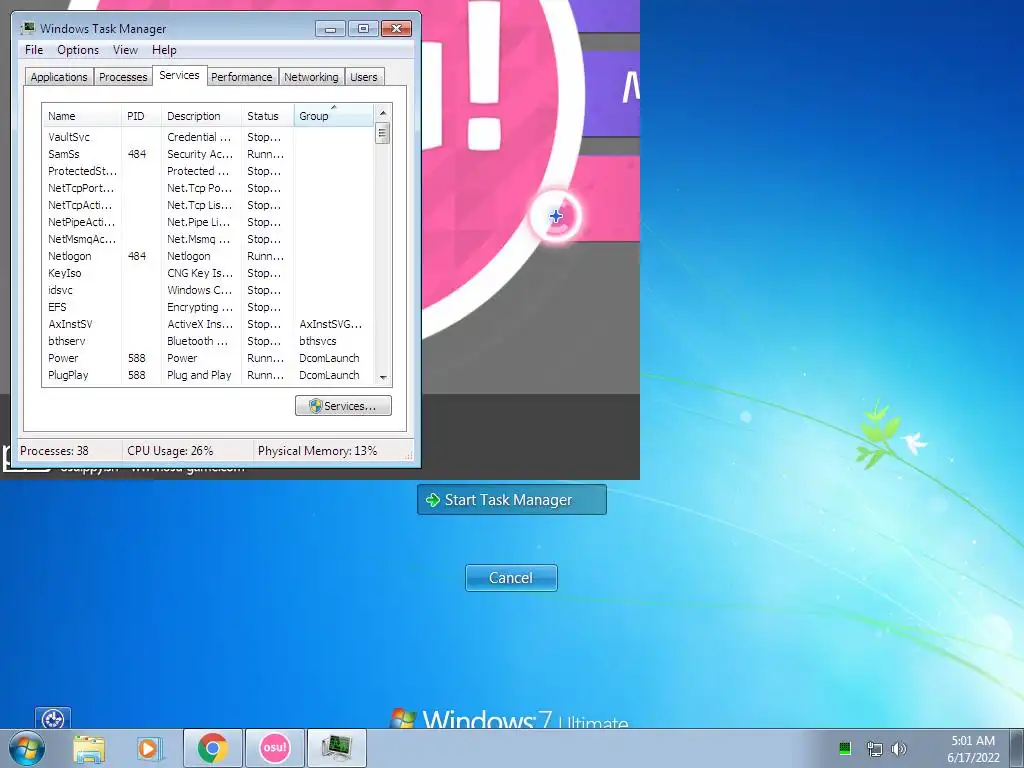Open the Services... button
1024x768 pixels.
343,406
